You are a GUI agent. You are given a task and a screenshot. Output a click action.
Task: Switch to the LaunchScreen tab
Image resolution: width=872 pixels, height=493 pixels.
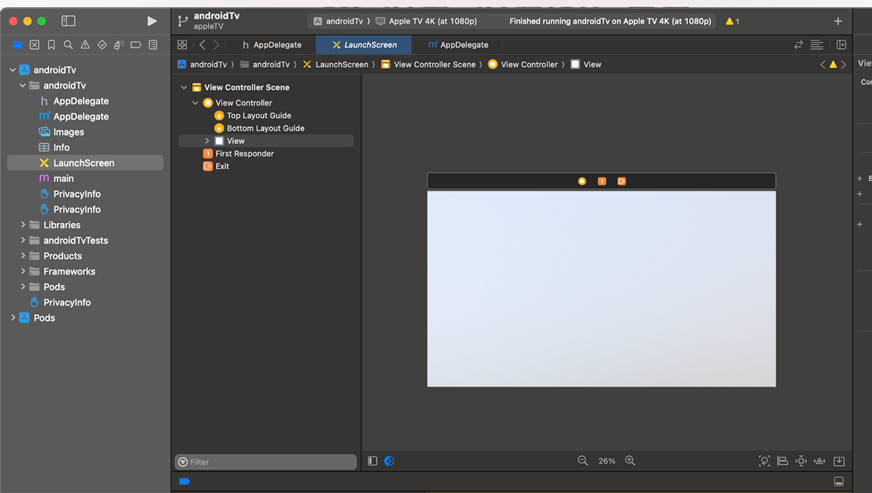(364, 45)
